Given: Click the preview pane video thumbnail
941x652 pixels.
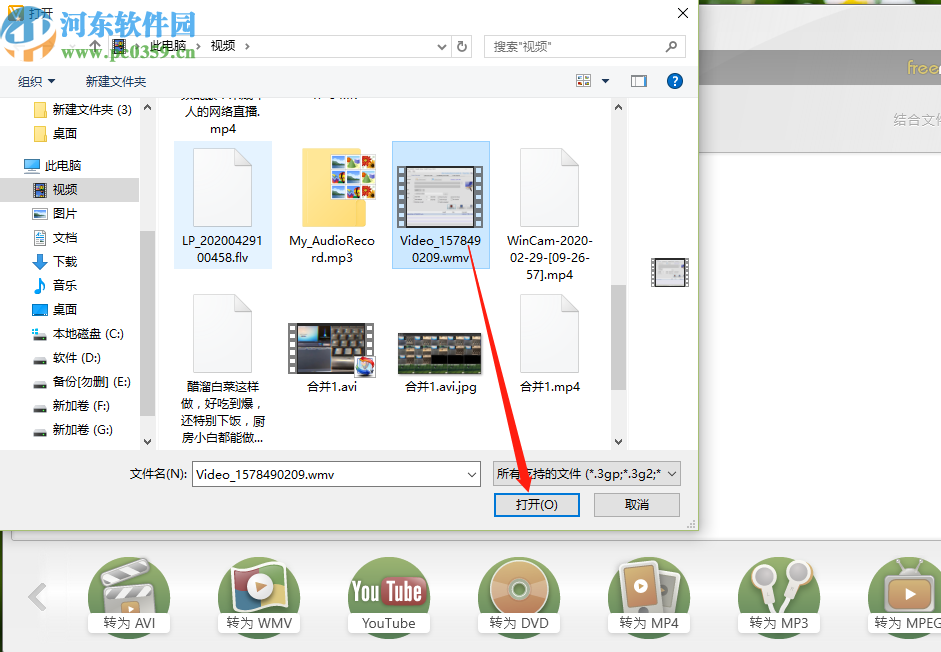Looking at the screenshot, I should 670,272.
